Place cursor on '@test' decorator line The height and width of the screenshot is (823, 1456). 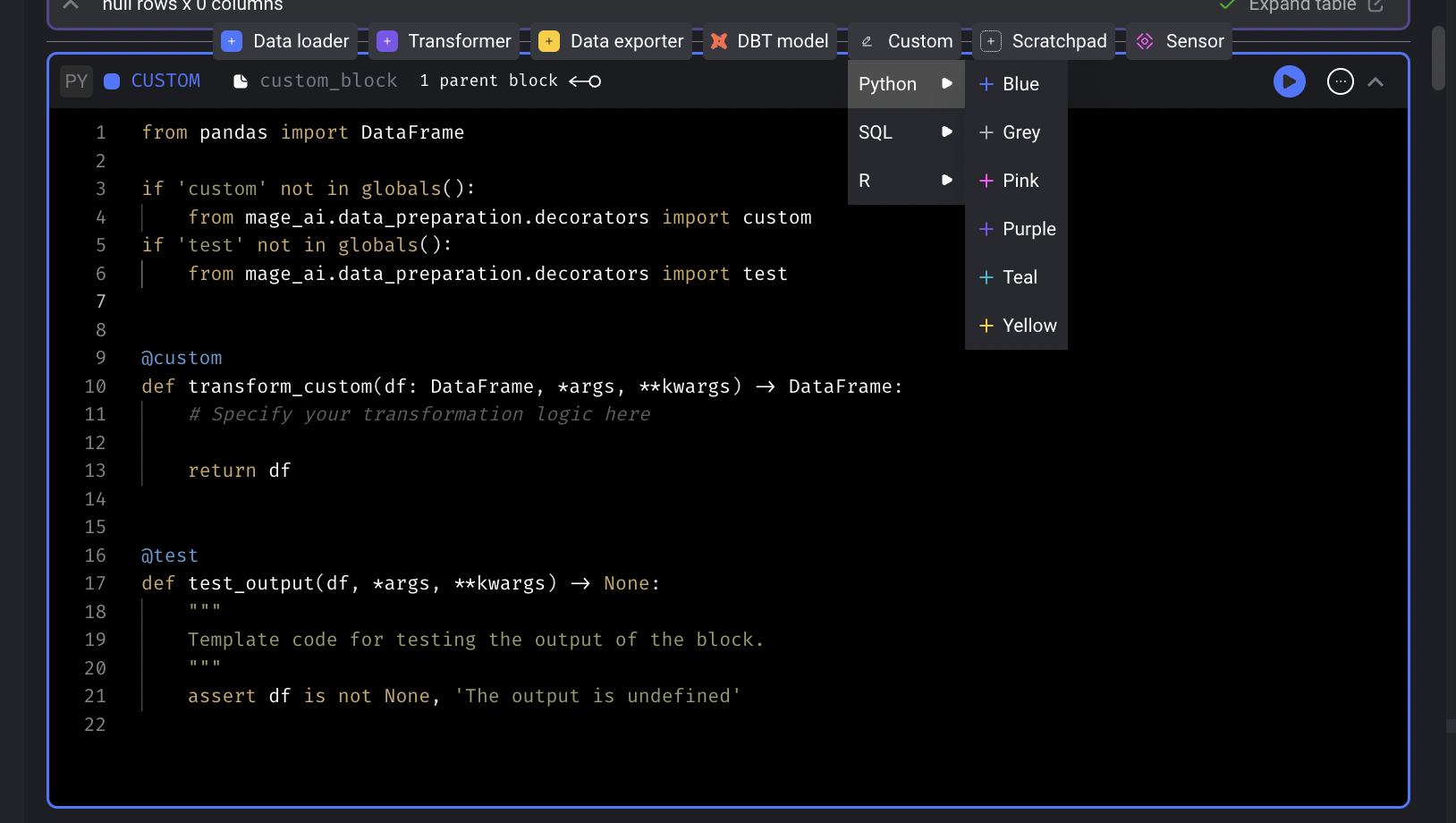click(169, 556)
